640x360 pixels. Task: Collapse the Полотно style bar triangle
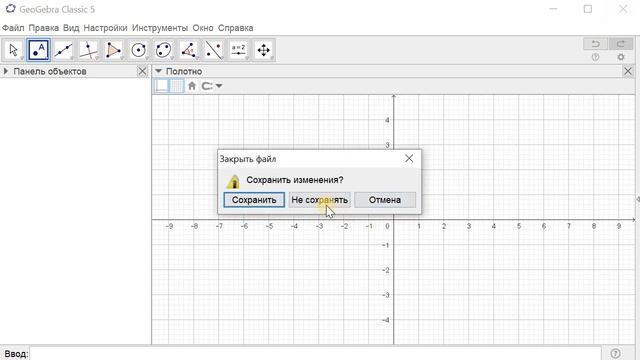[x=158, y=71]
